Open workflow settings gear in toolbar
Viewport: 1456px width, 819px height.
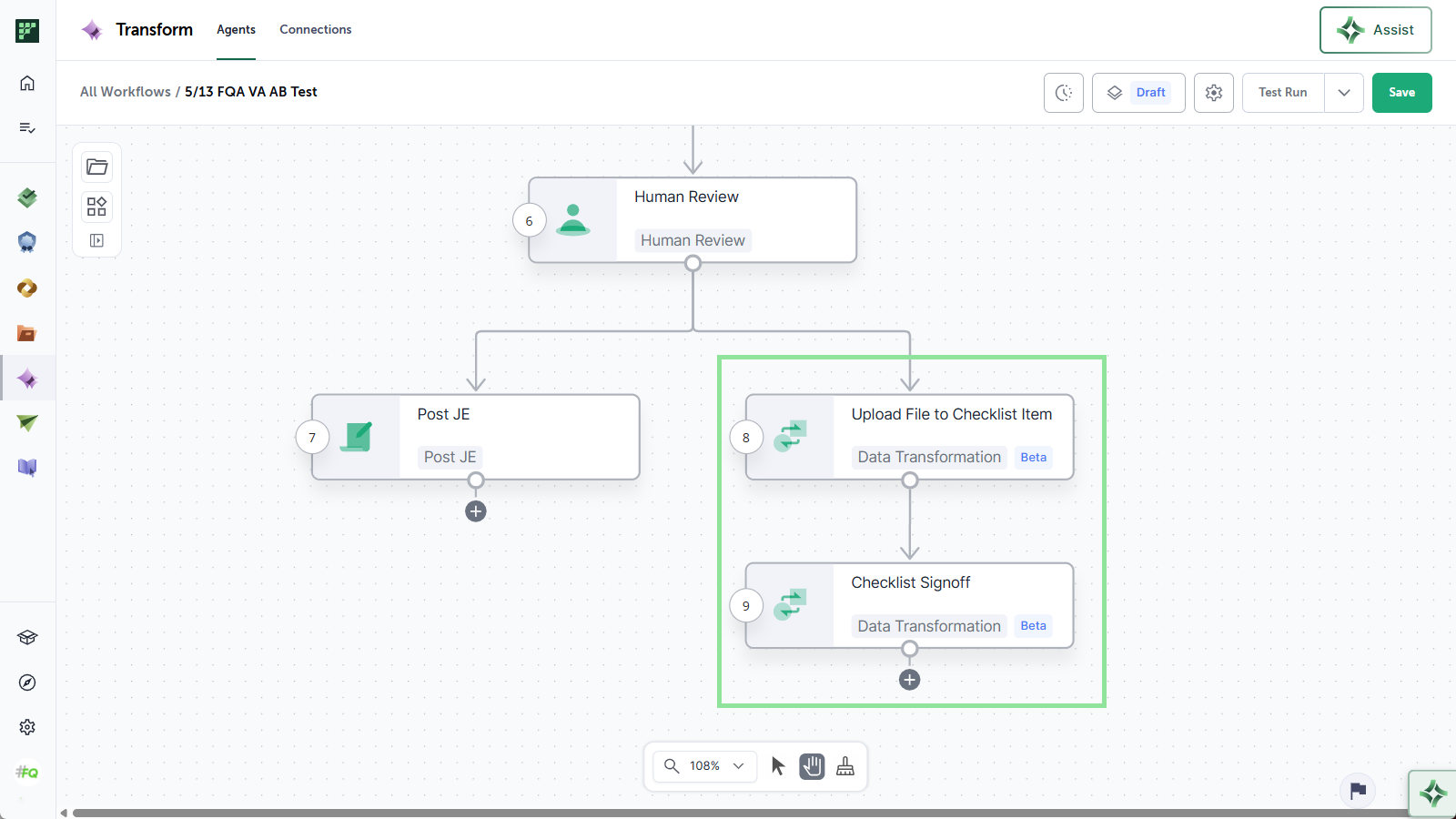(x=1214, y=93)
